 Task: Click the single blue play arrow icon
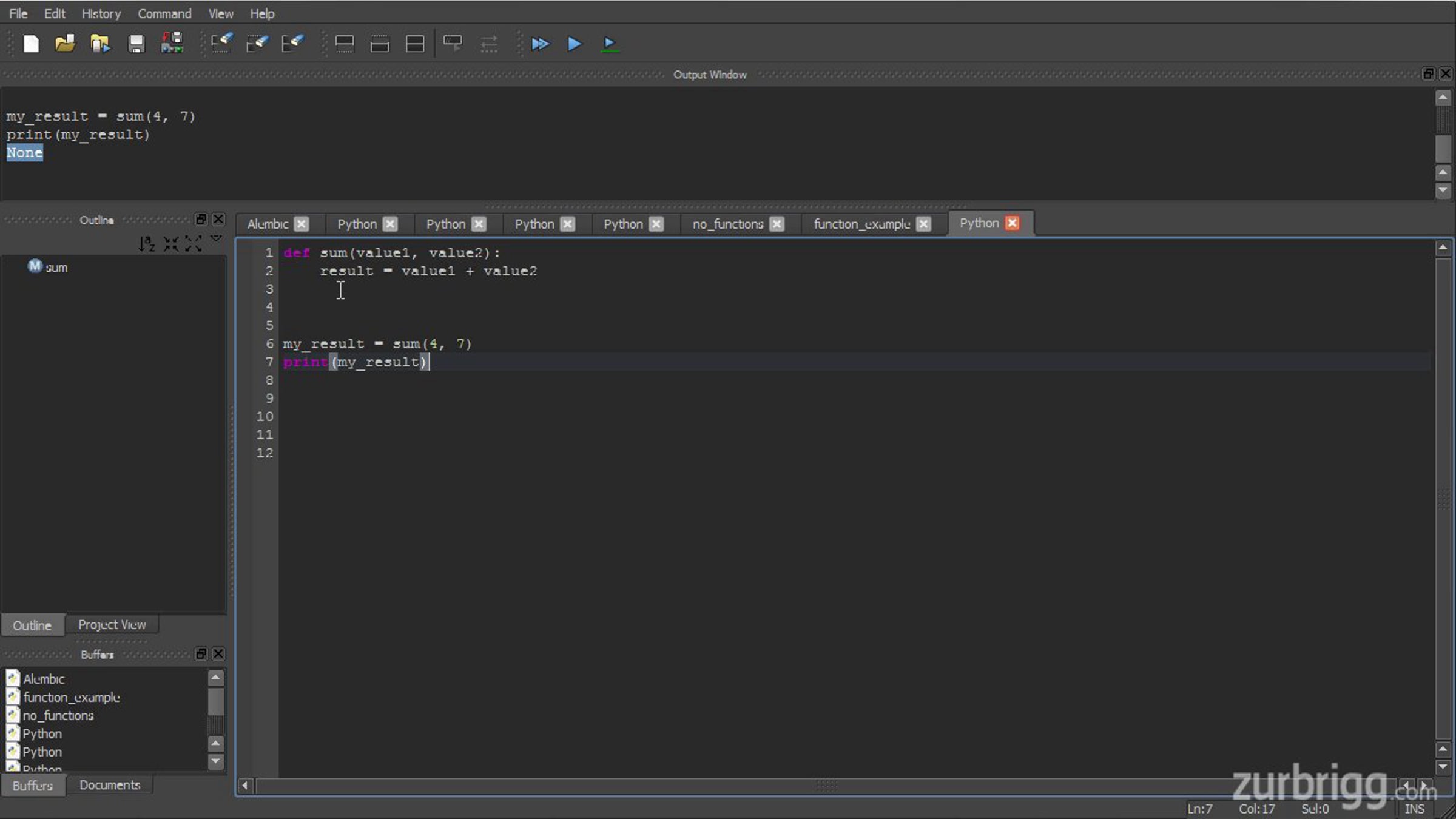pos(575,44)
